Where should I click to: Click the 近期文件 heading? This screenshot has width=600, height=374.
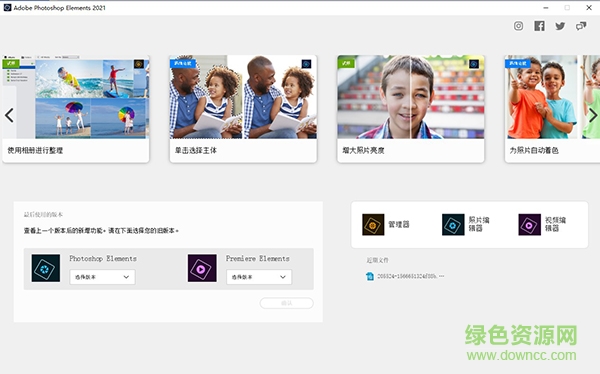point(377,260)
